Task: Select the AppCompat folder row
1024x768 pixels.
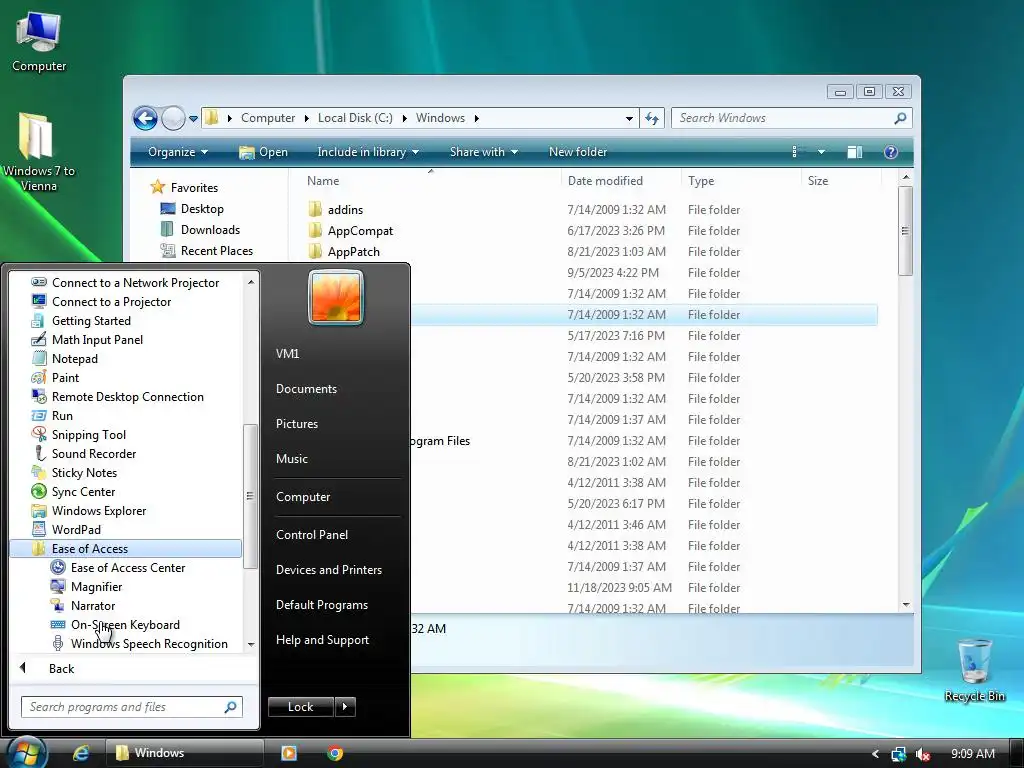Action: [x=591, y=231]
